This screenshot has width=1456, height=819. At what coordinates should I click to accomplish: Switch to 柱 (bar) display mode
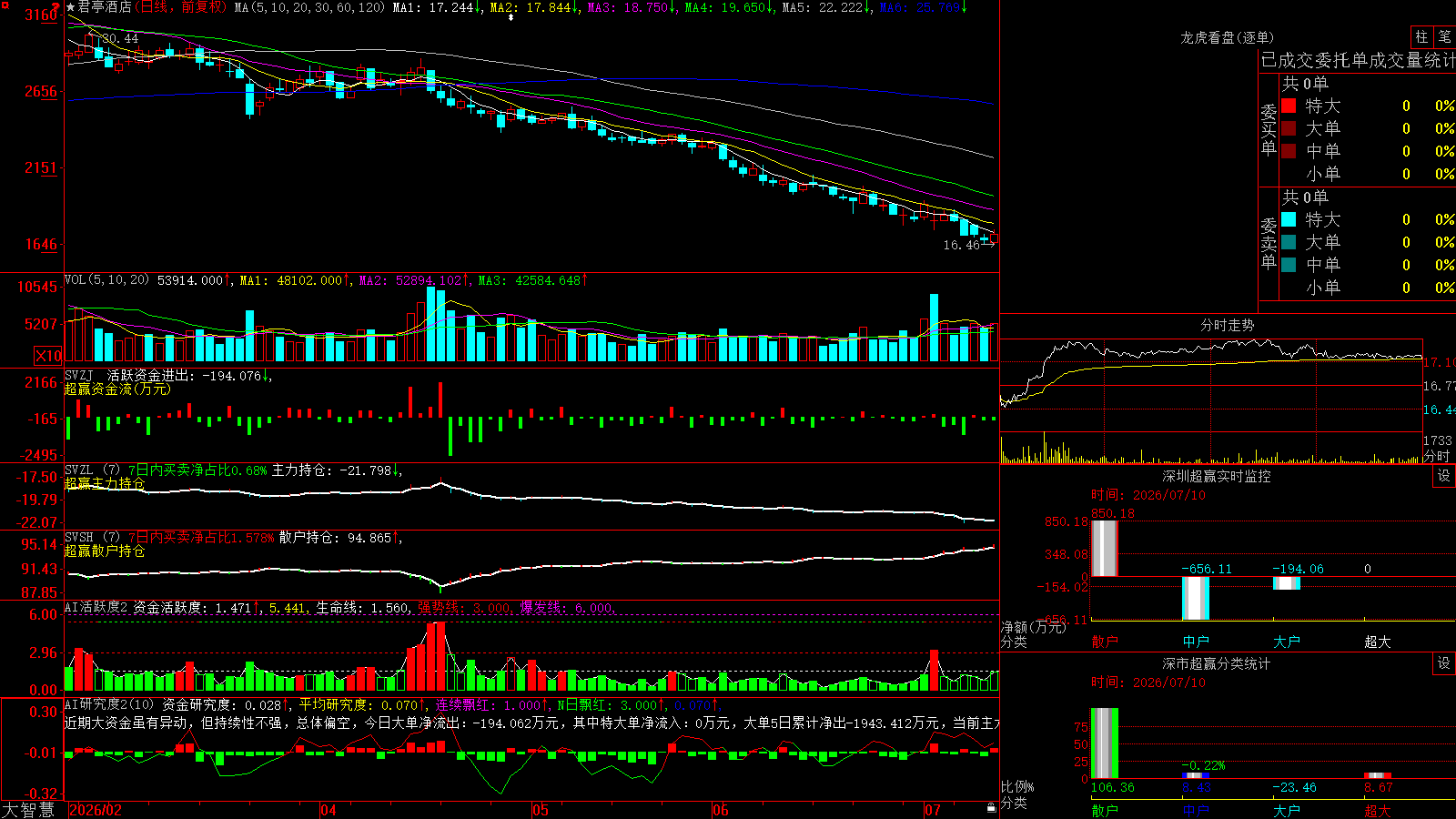[1421, 36]
